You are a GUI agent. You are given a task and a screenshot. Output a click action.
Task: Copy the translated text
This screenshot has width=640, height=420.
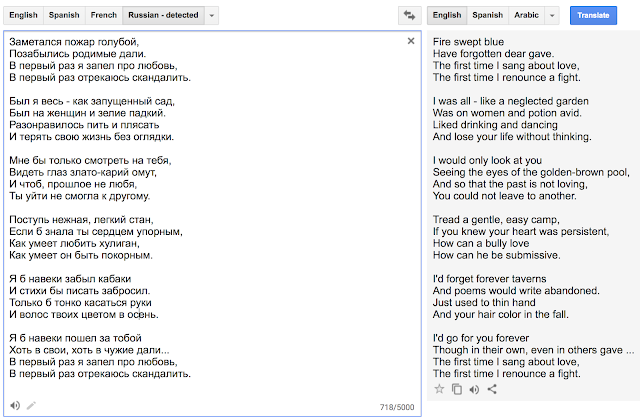456,389
